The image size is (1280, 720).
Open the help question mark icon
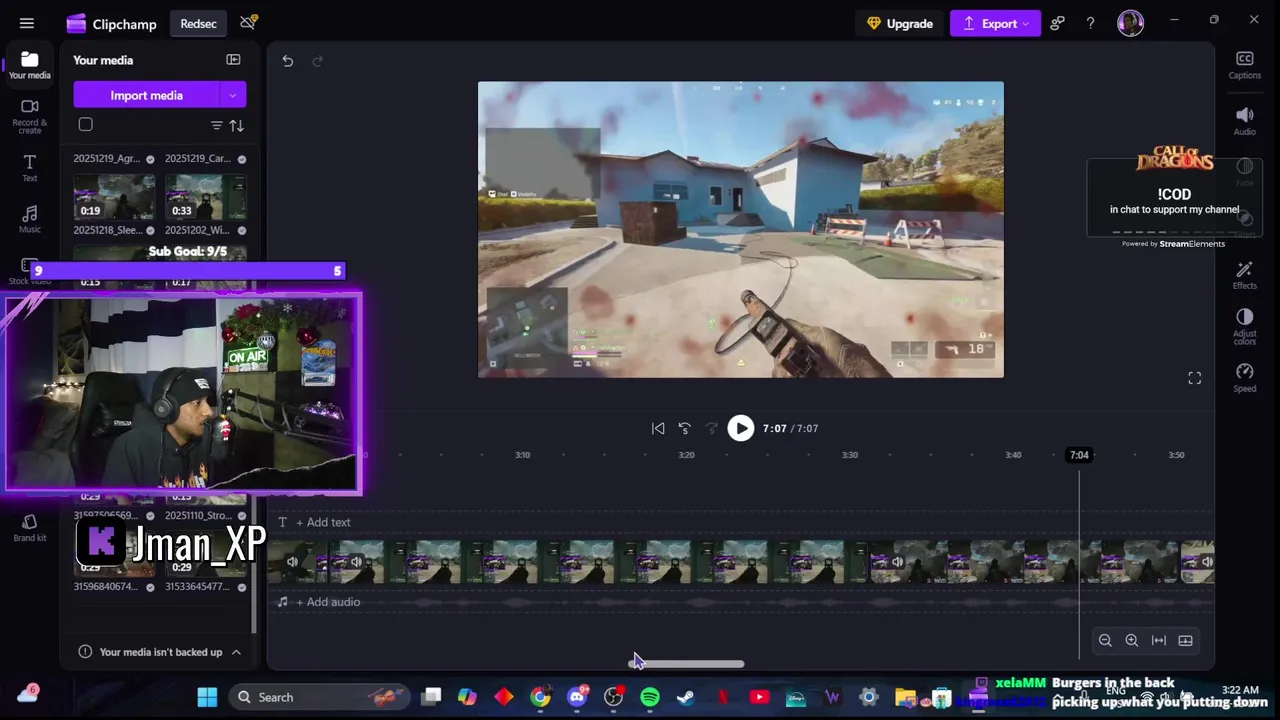click(x=1090, y=23)
